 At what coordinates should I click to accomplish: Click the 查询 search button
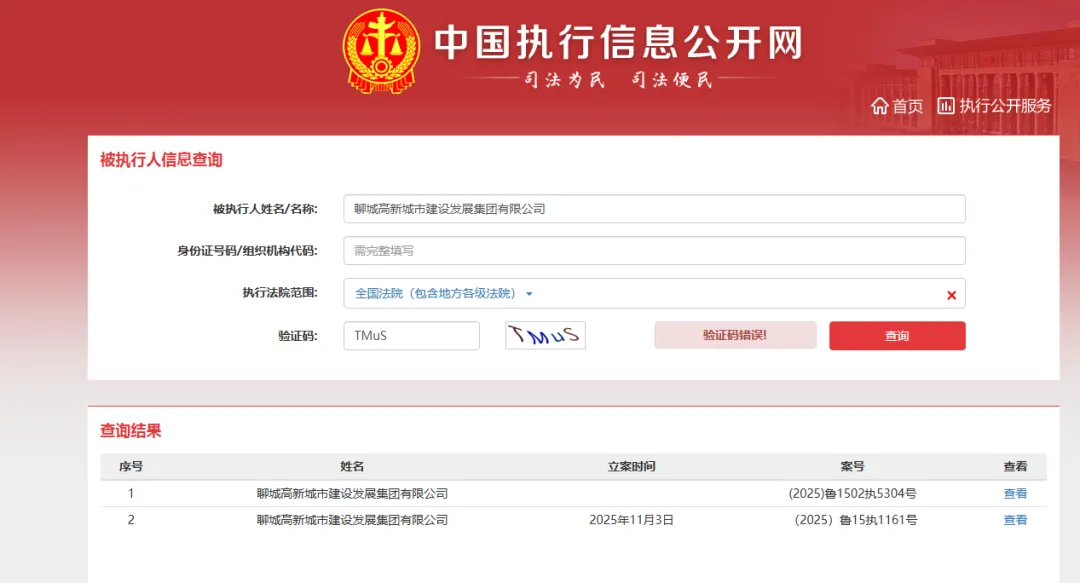897,336
